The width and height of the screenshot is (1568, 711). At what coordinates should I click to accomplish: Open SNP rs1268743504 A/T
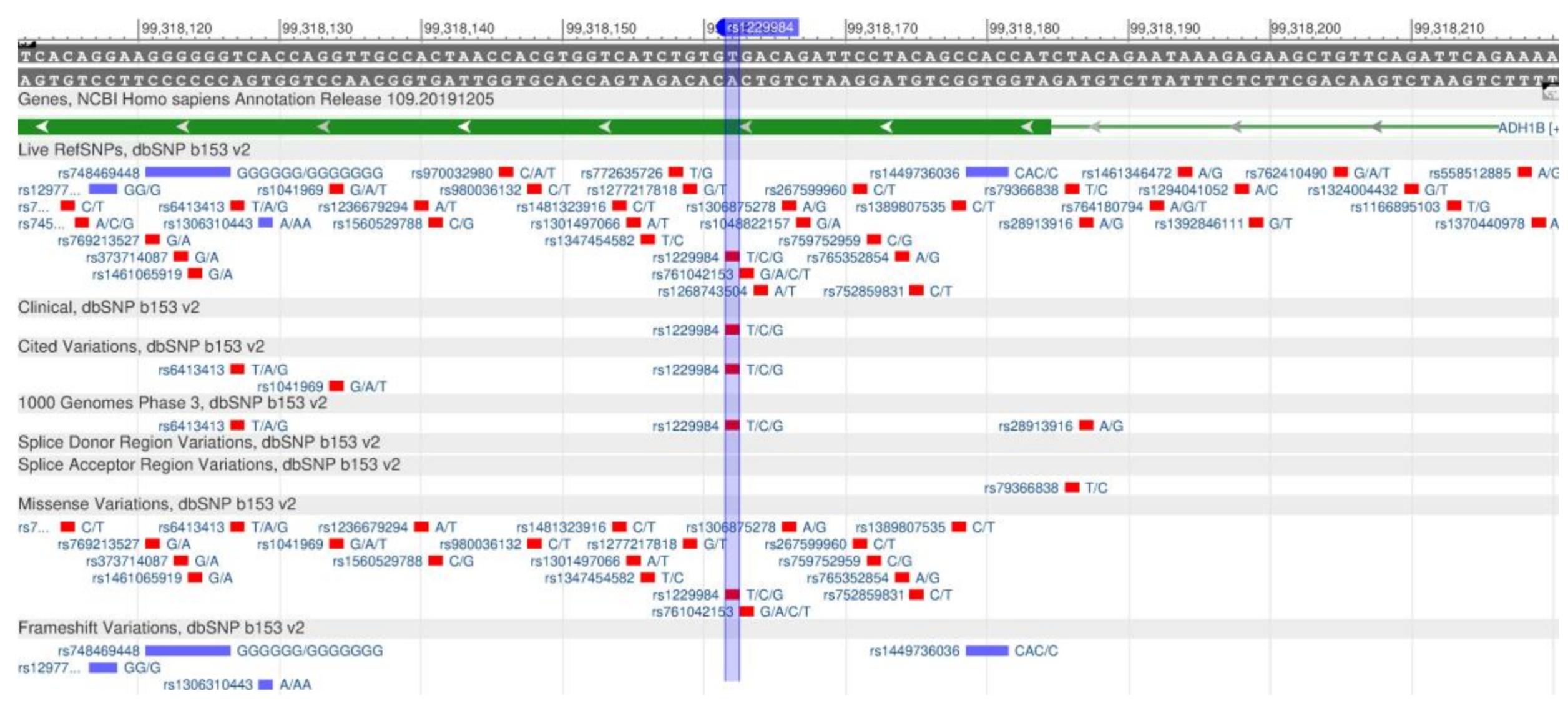pos(727,292)
